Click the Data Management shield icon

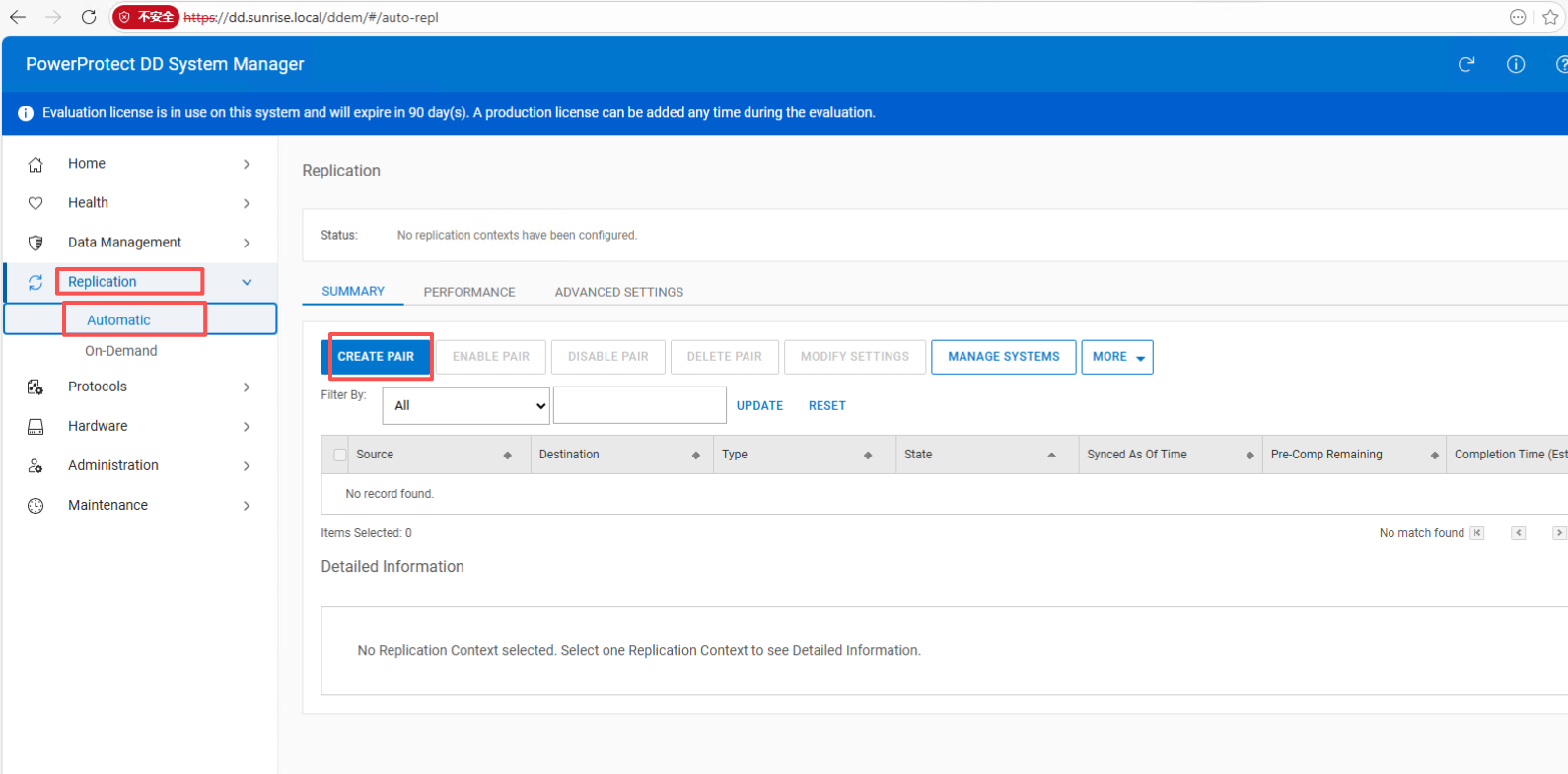pyautogui.click(x=36, y=243)
